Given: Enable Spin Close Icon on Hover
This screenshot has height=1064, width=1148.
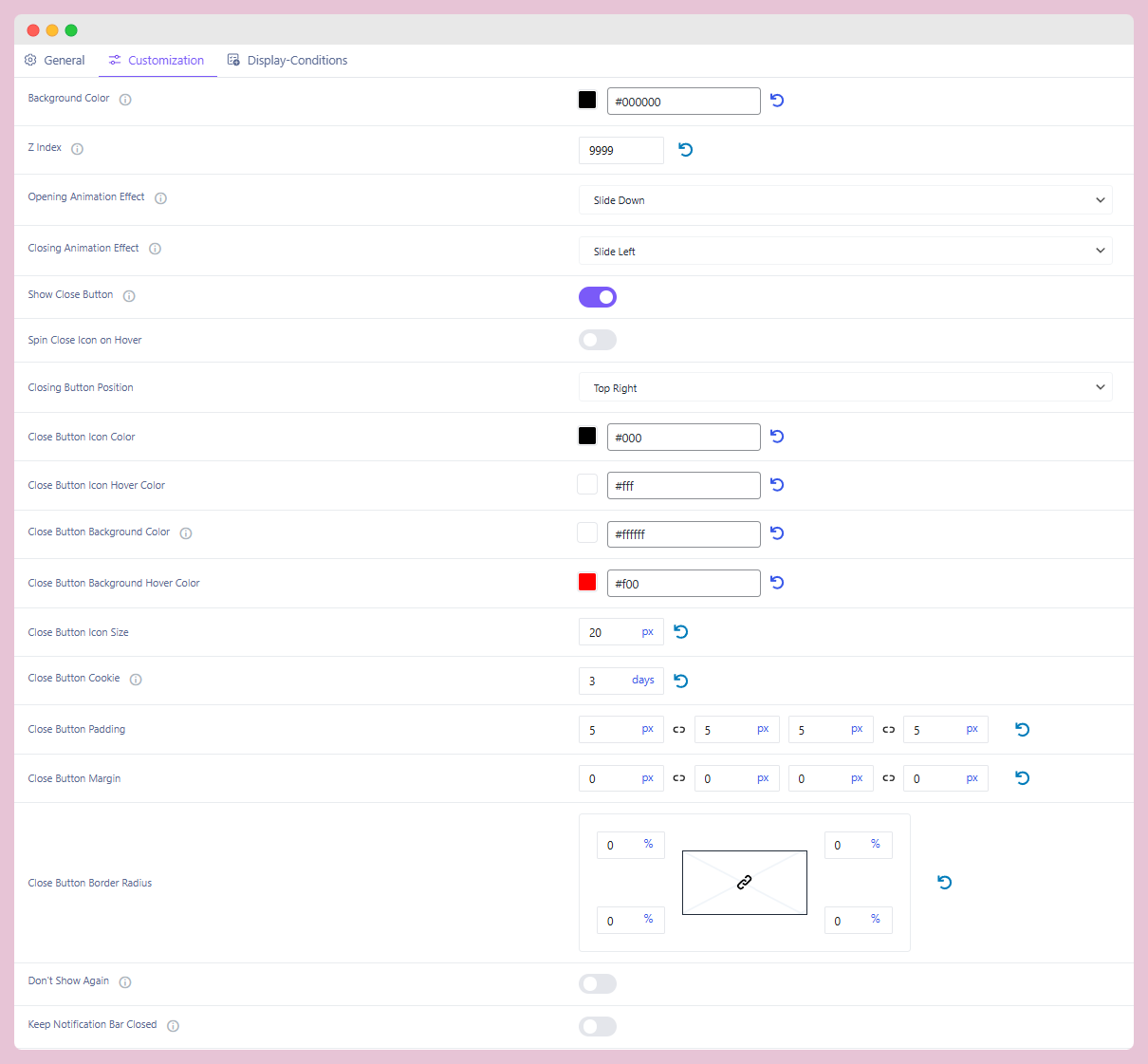Looking at the screenshot, I should (x=598, y=340).
